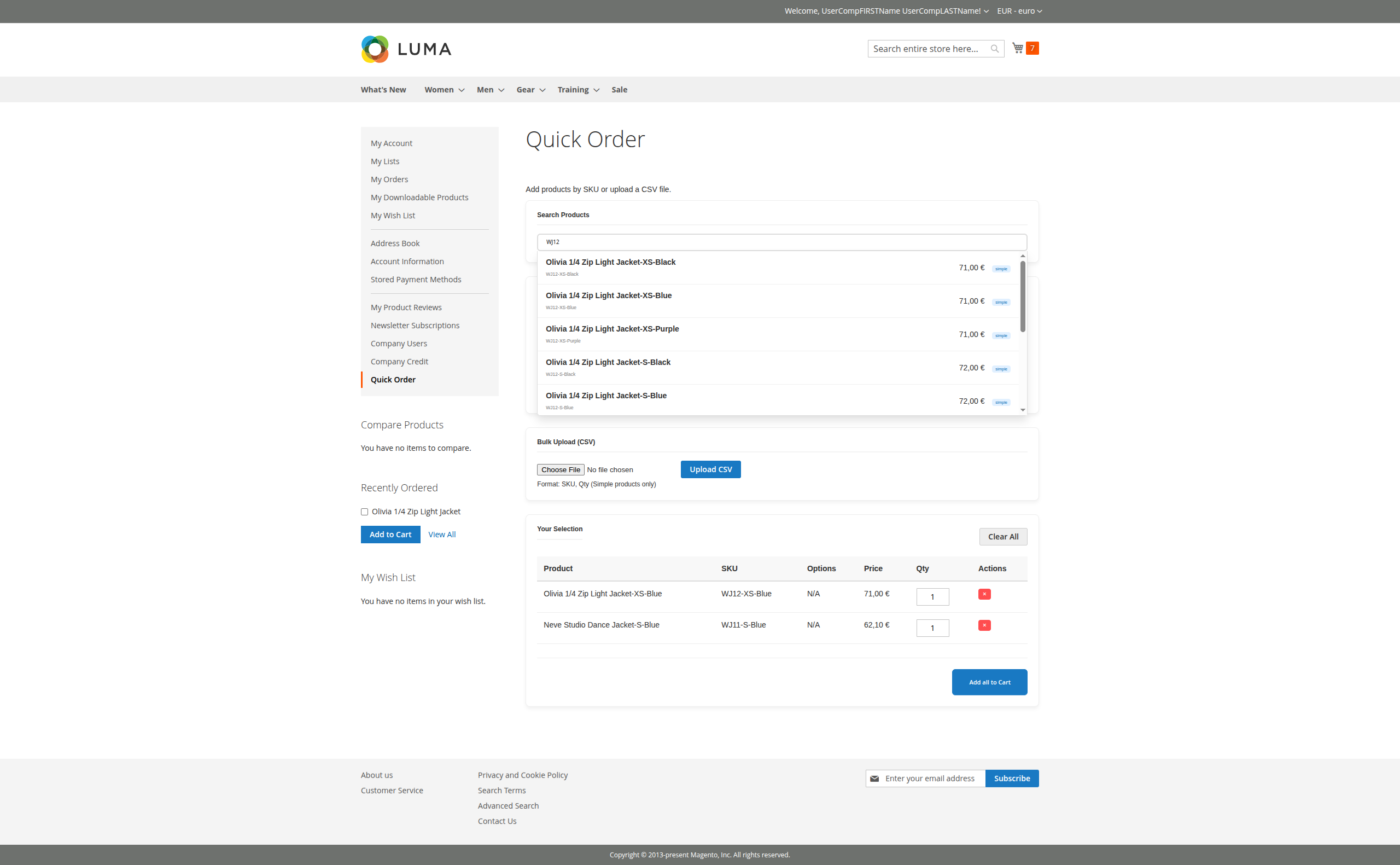
Task: Click the envelope icon beside email field
Action: point(874,778)
